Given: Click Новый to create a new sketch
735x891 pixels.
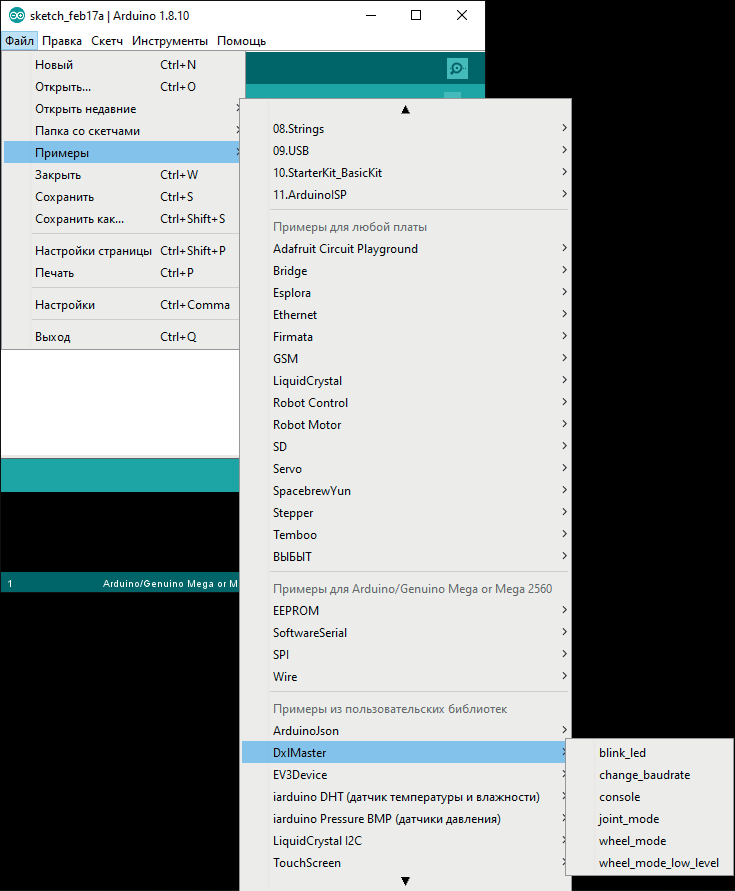Looking at the screenshot, I should 53,65.
